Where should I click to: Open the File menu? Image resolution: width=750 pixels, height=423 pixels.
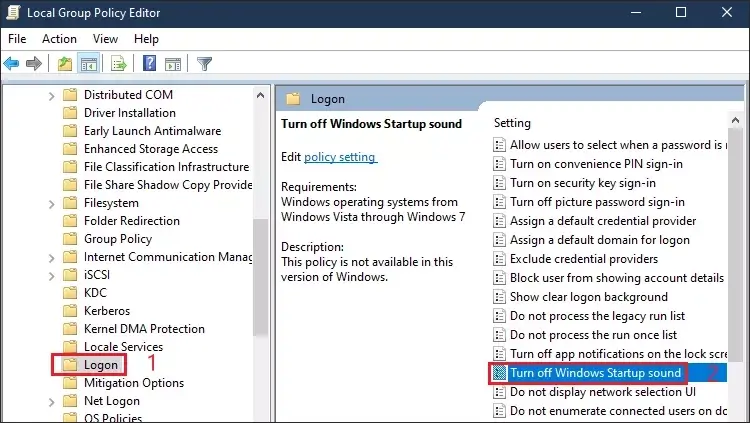[17, 39]
